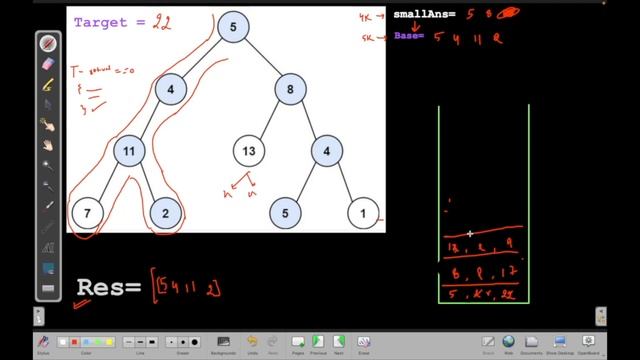This screenshot has height=360, width=640.
Task: Select the Zoom in magnifier tool
Action: click(48, 165)
